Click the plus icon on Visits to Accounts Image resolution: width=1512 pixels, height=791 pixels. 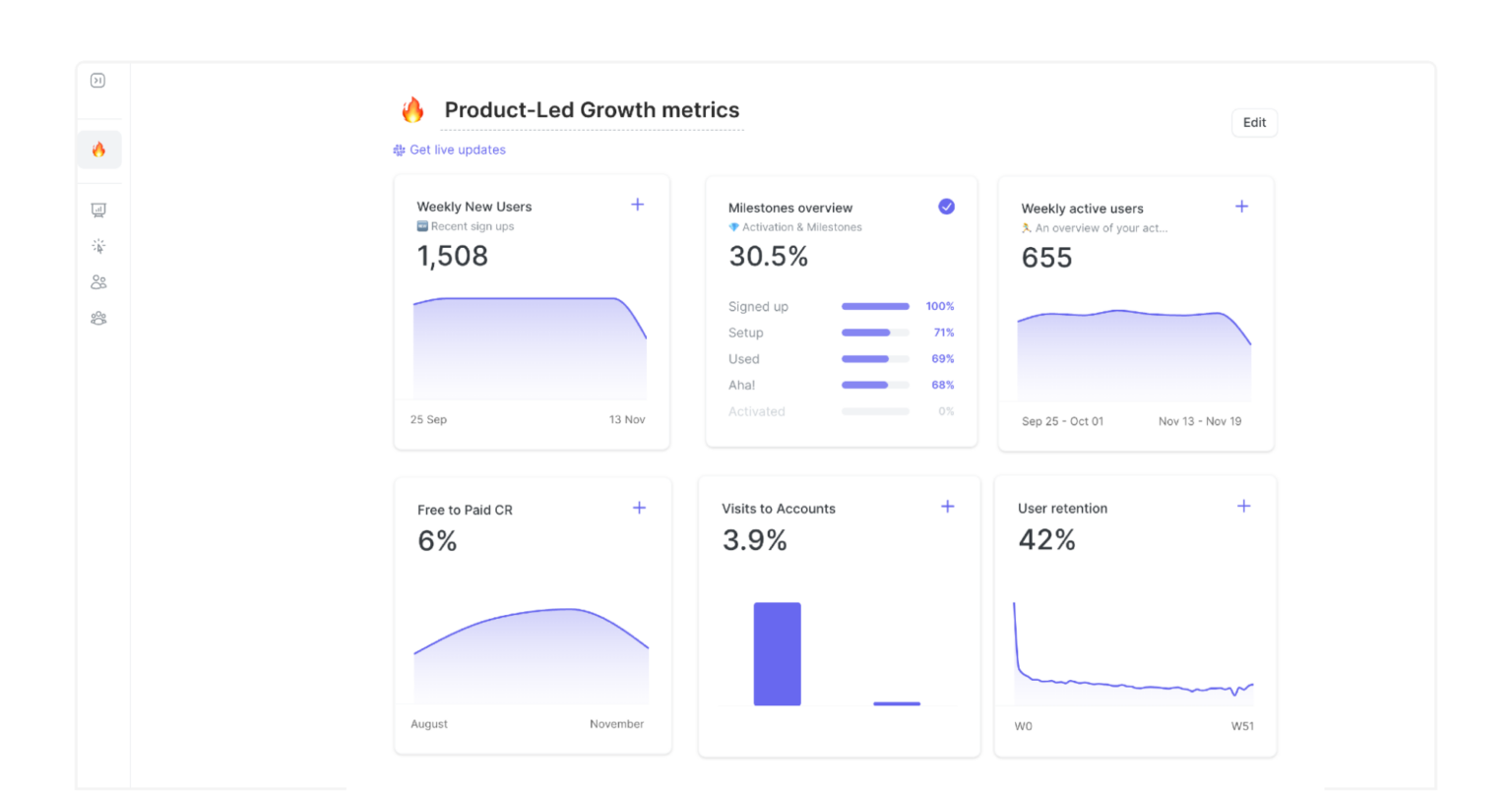[x=947, y=507]
